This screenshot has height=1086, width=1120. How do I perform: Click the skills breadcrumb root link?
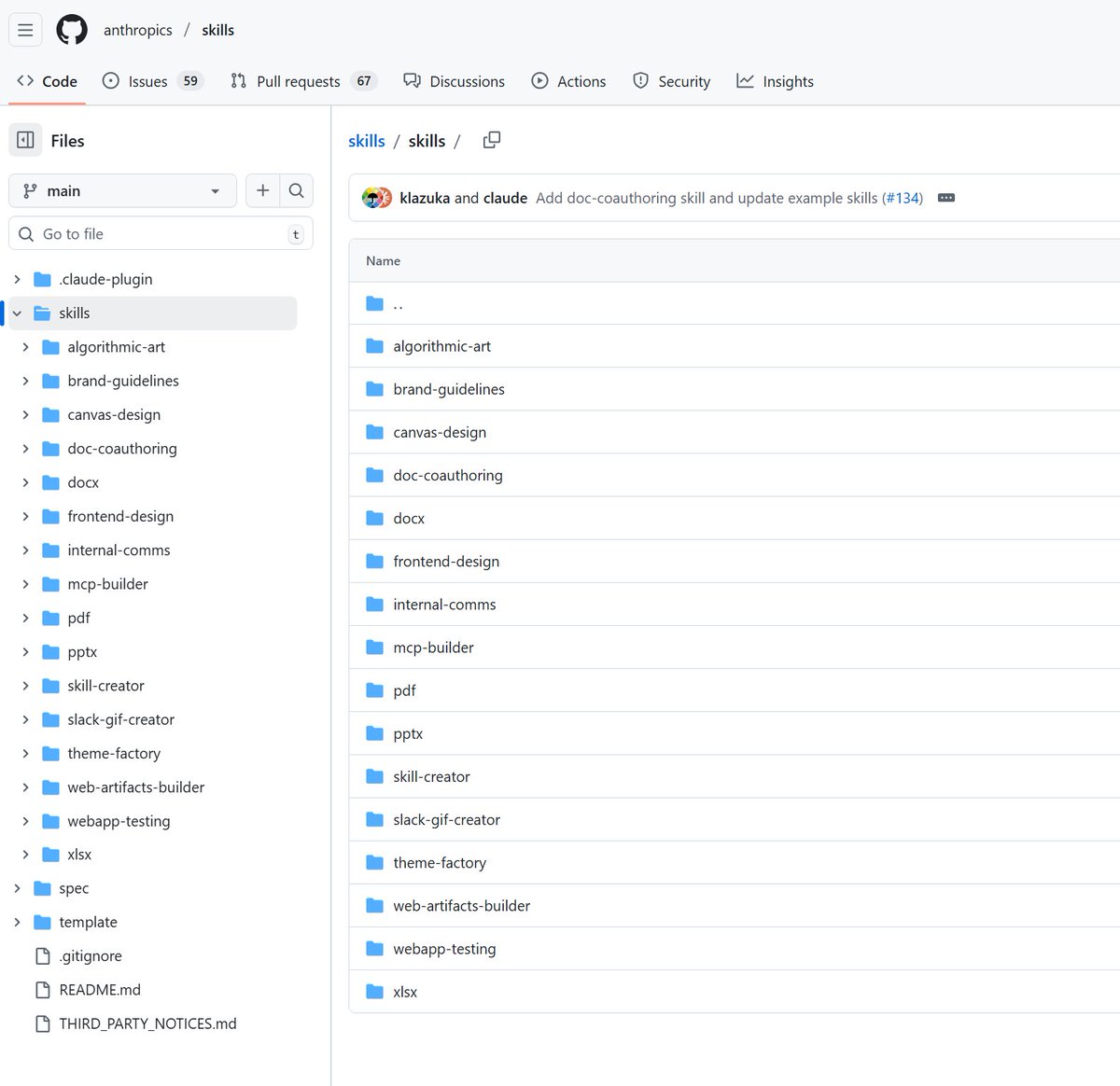pos(366,141)
